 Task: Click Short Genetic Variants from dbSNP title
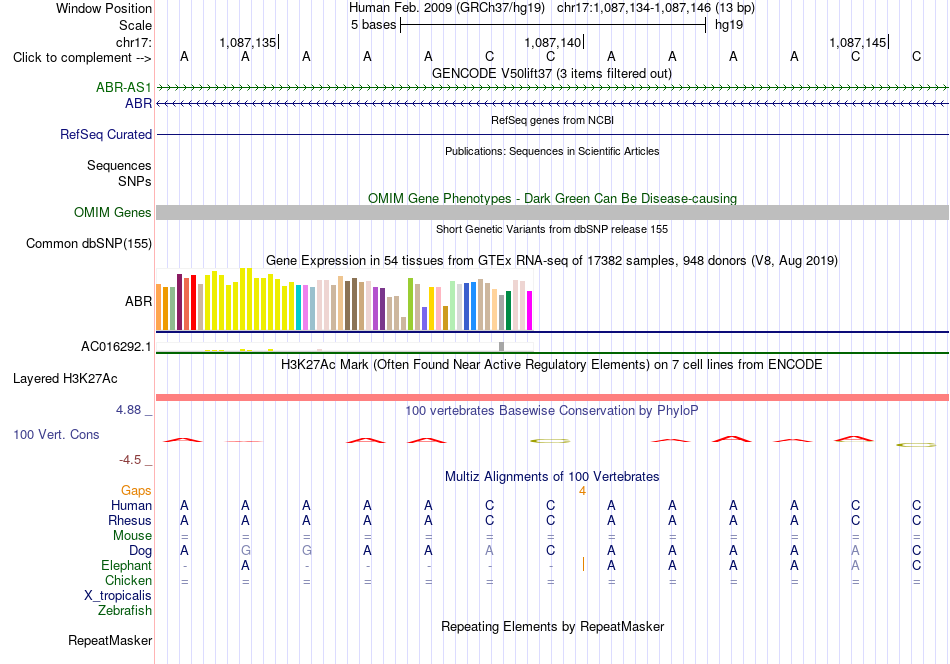click(552, 229)
